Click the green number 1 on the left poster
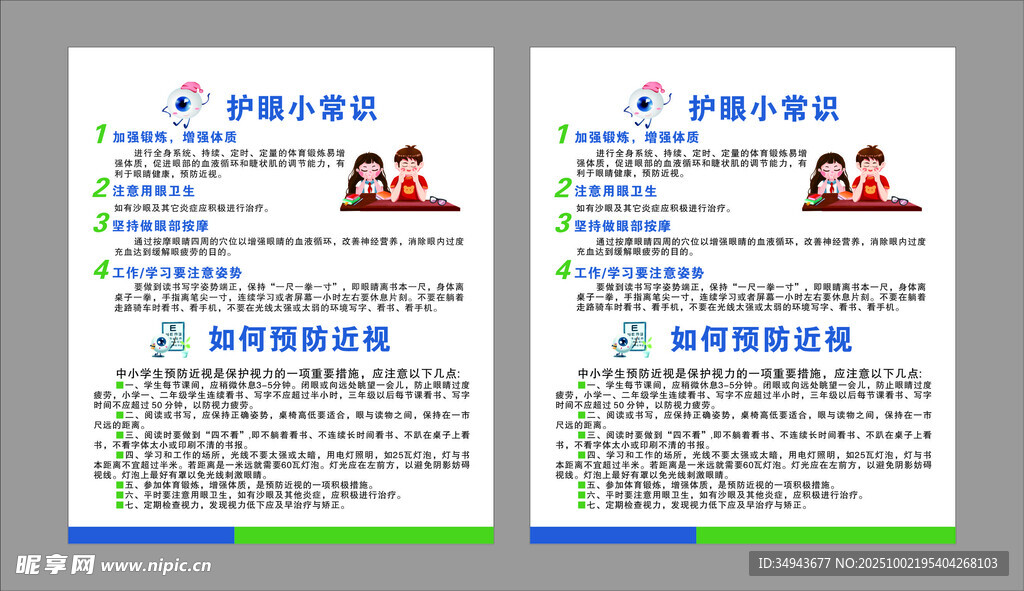Viewport: 1024px width, 591px height. [100, 135]
